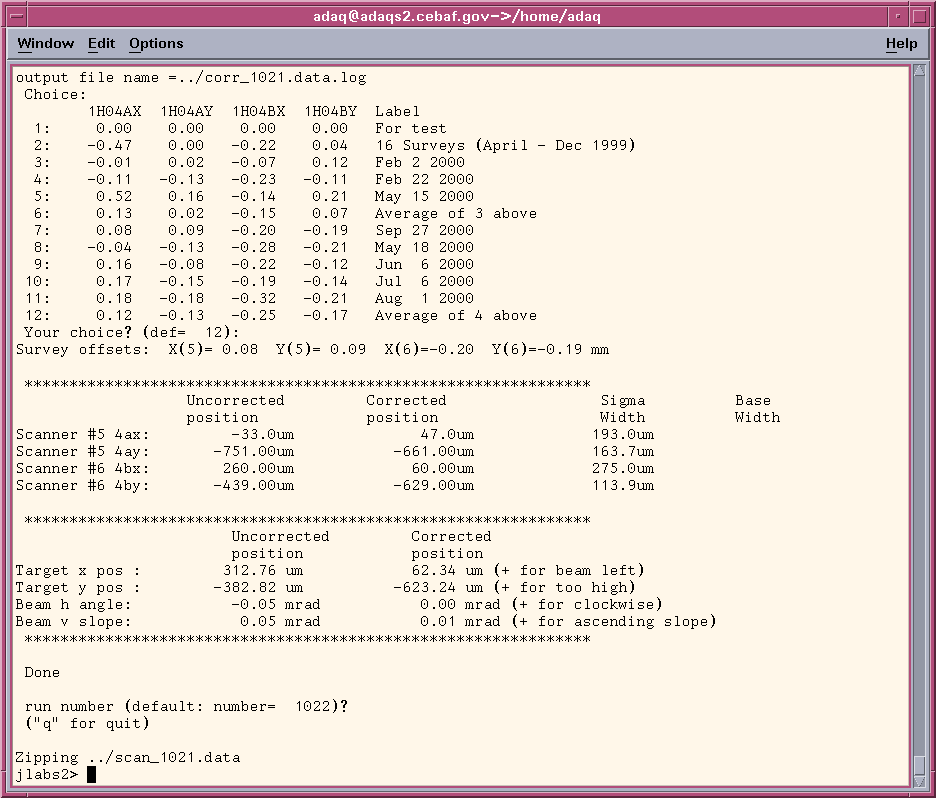Click the 'Jul 6 2000' label
This screenshot has height=798, width=936.
(424, 281)
